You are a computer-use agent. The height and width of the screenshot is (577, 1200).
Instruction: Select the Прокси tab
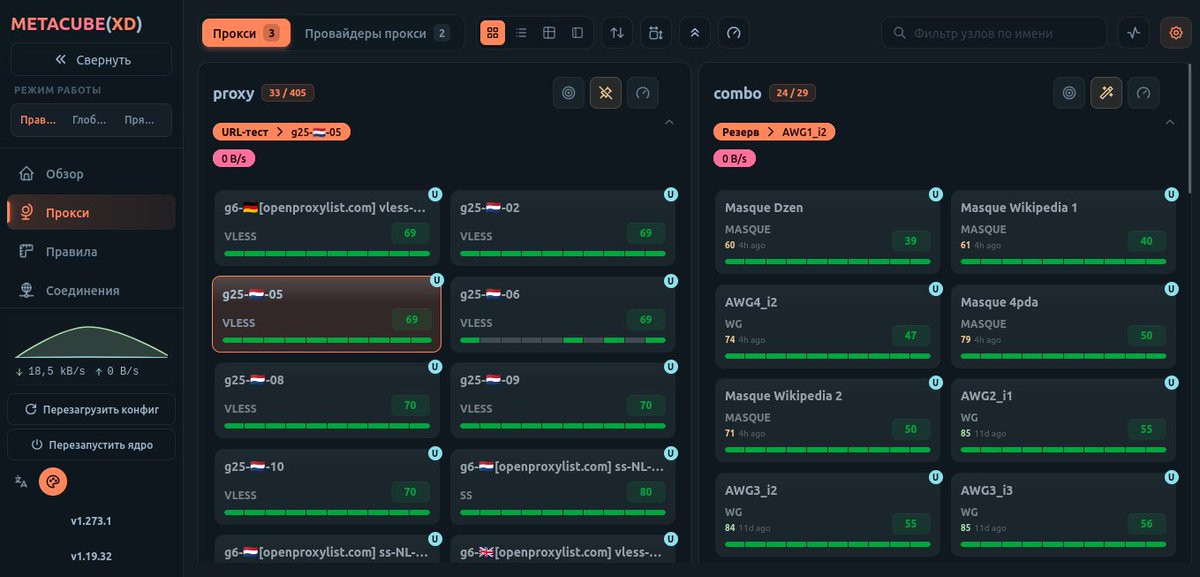click(246, 33)
